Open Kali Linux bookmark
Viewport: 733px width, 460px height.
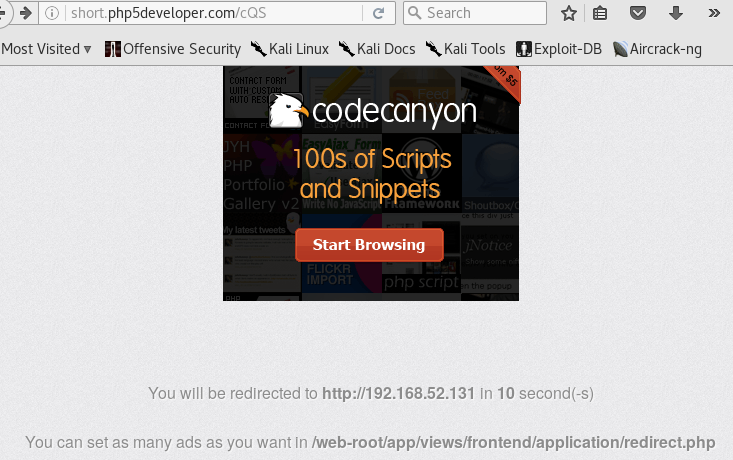pos(290,49)
